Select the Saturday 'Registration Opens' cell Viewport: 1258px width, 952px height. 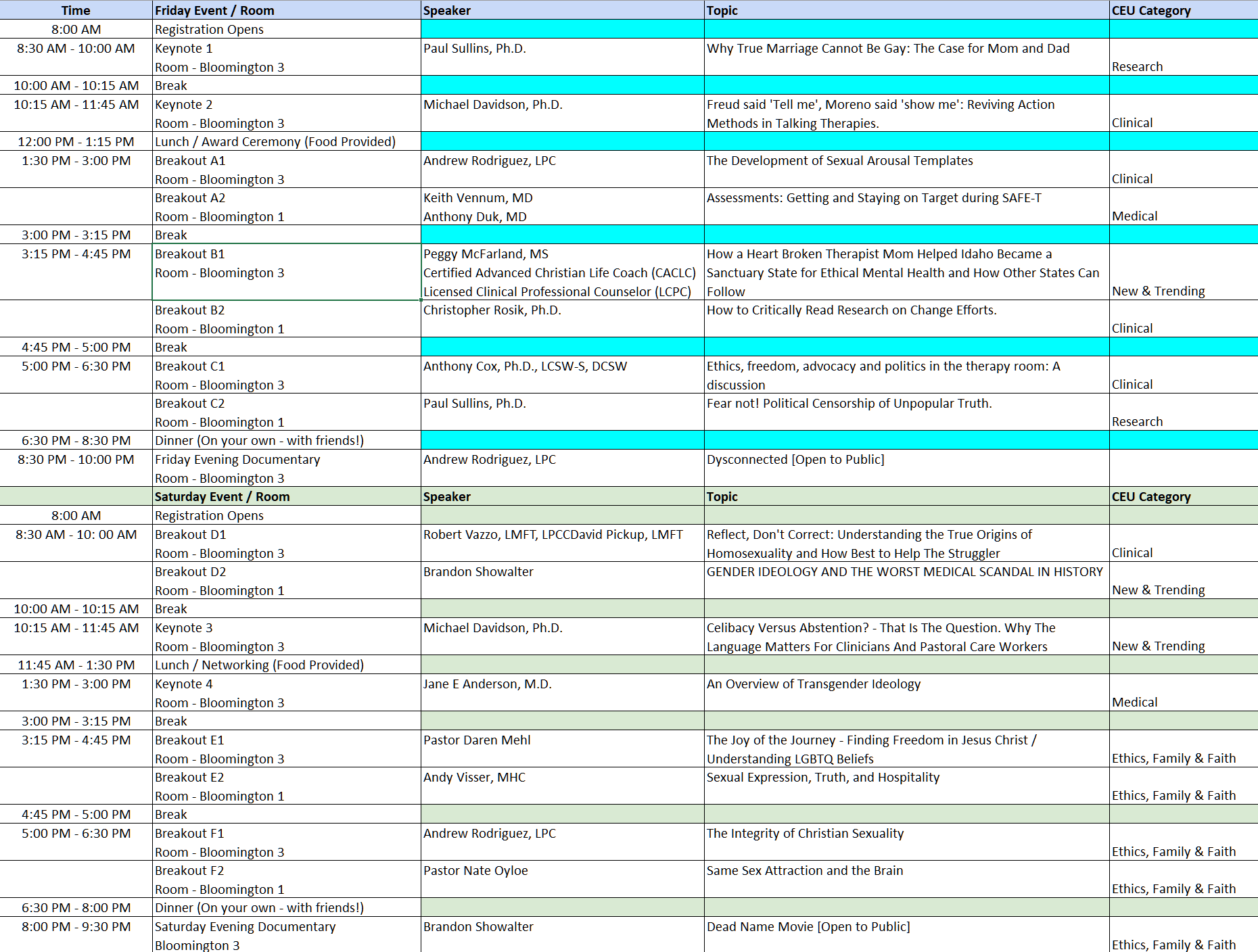[x=287, y=515]
